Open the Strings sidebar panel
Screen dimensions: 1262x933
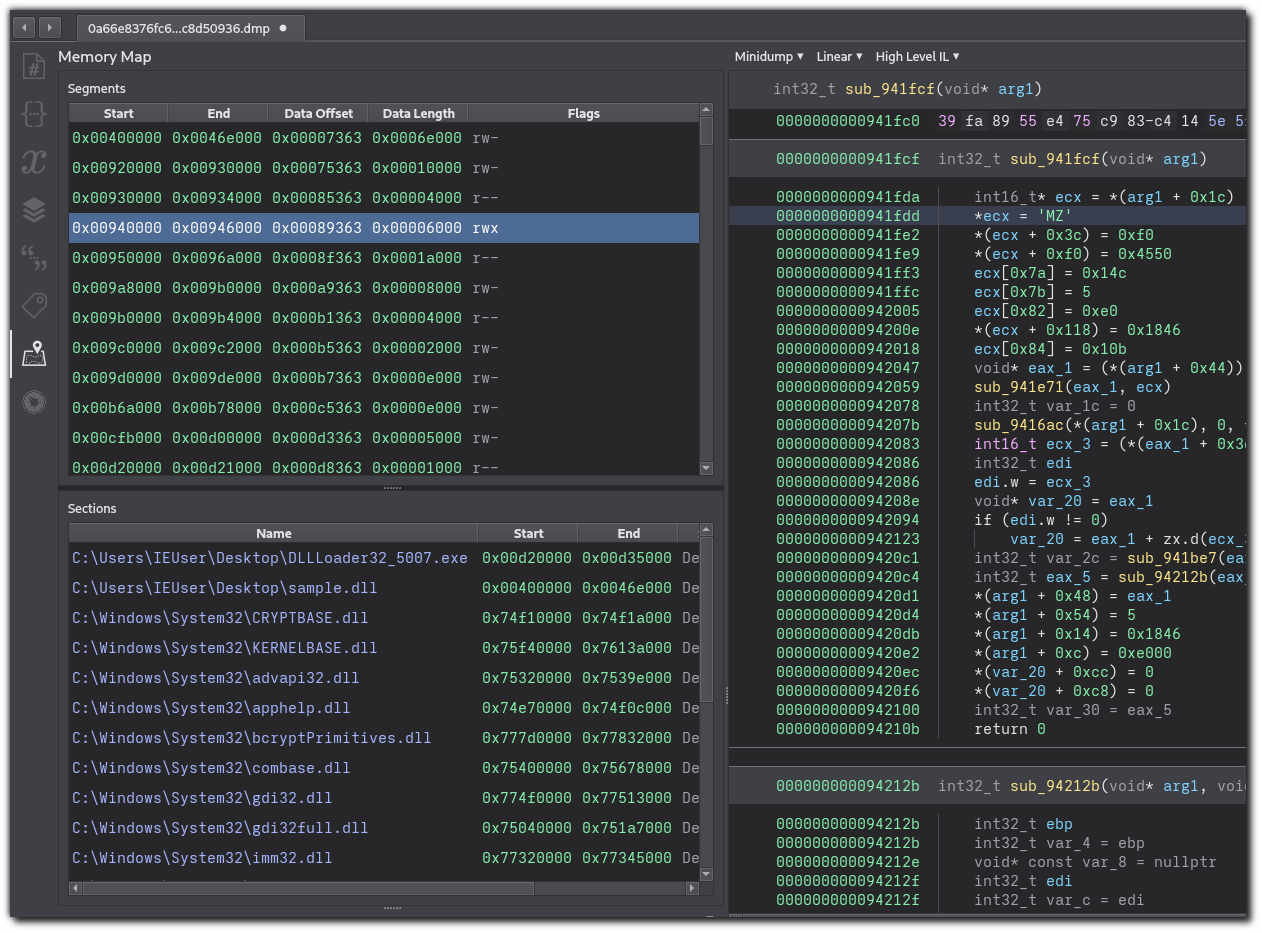(x=33, y=257)
